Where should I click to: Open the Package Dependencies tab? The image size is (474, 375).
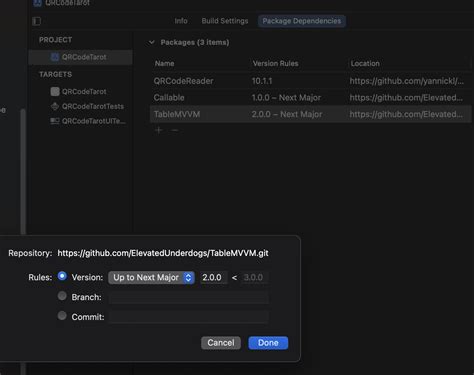coord(302,21)
